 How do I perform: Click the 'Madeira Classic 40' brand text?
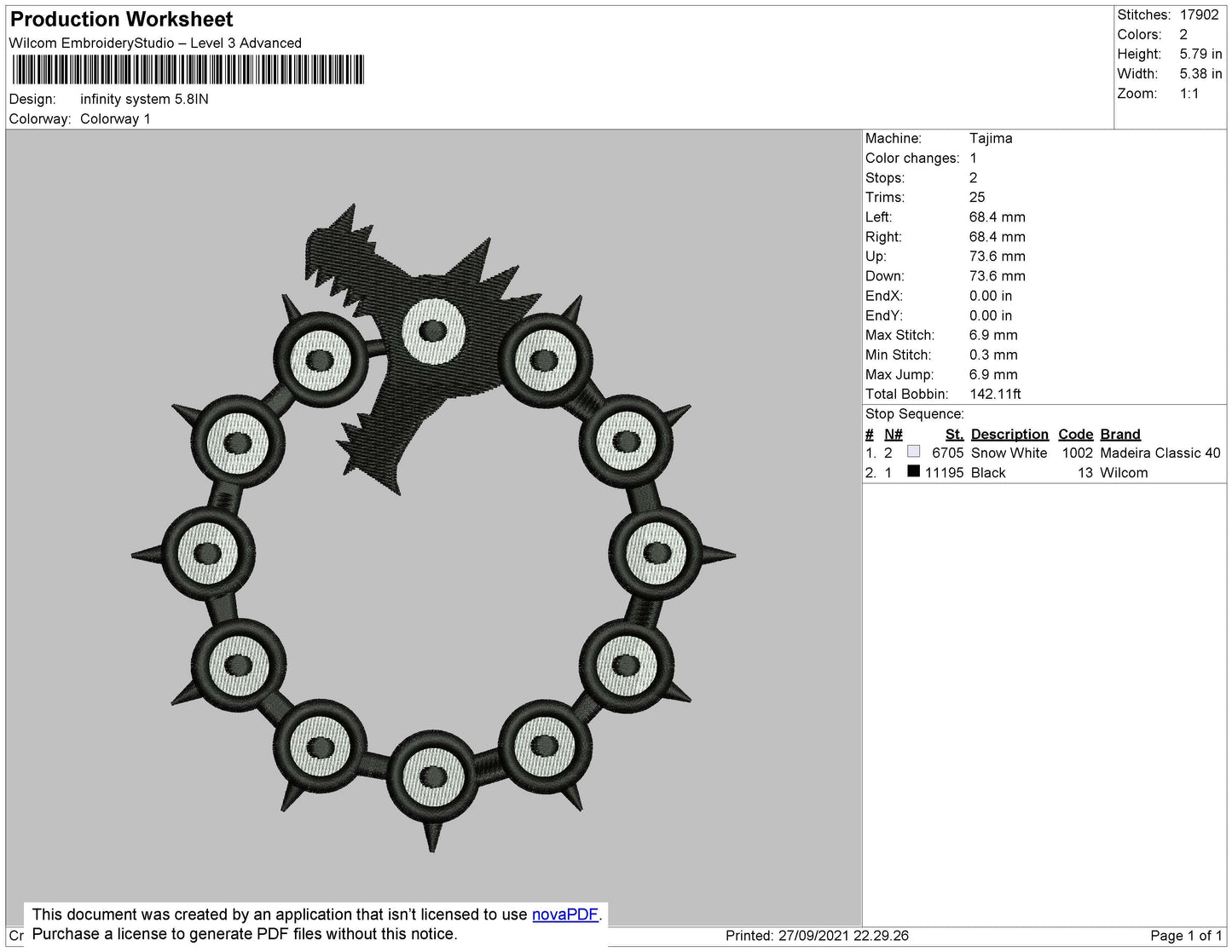(1160, 453)
